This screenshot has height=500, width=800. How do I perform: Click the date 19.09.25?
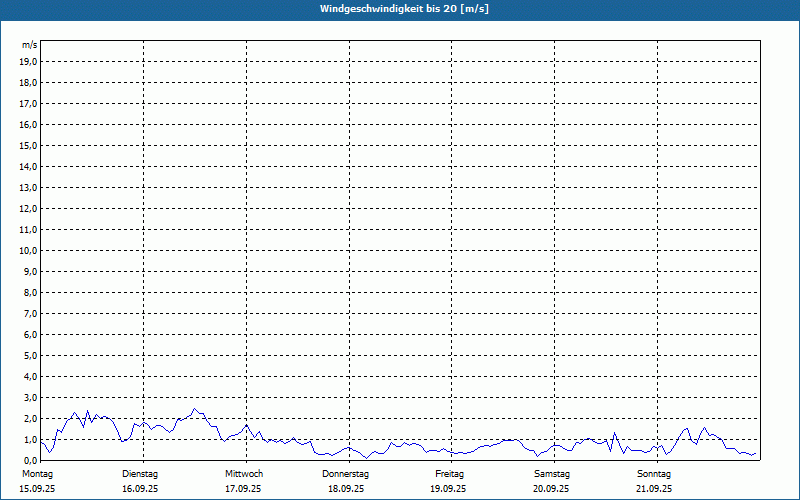coord(448,489)
